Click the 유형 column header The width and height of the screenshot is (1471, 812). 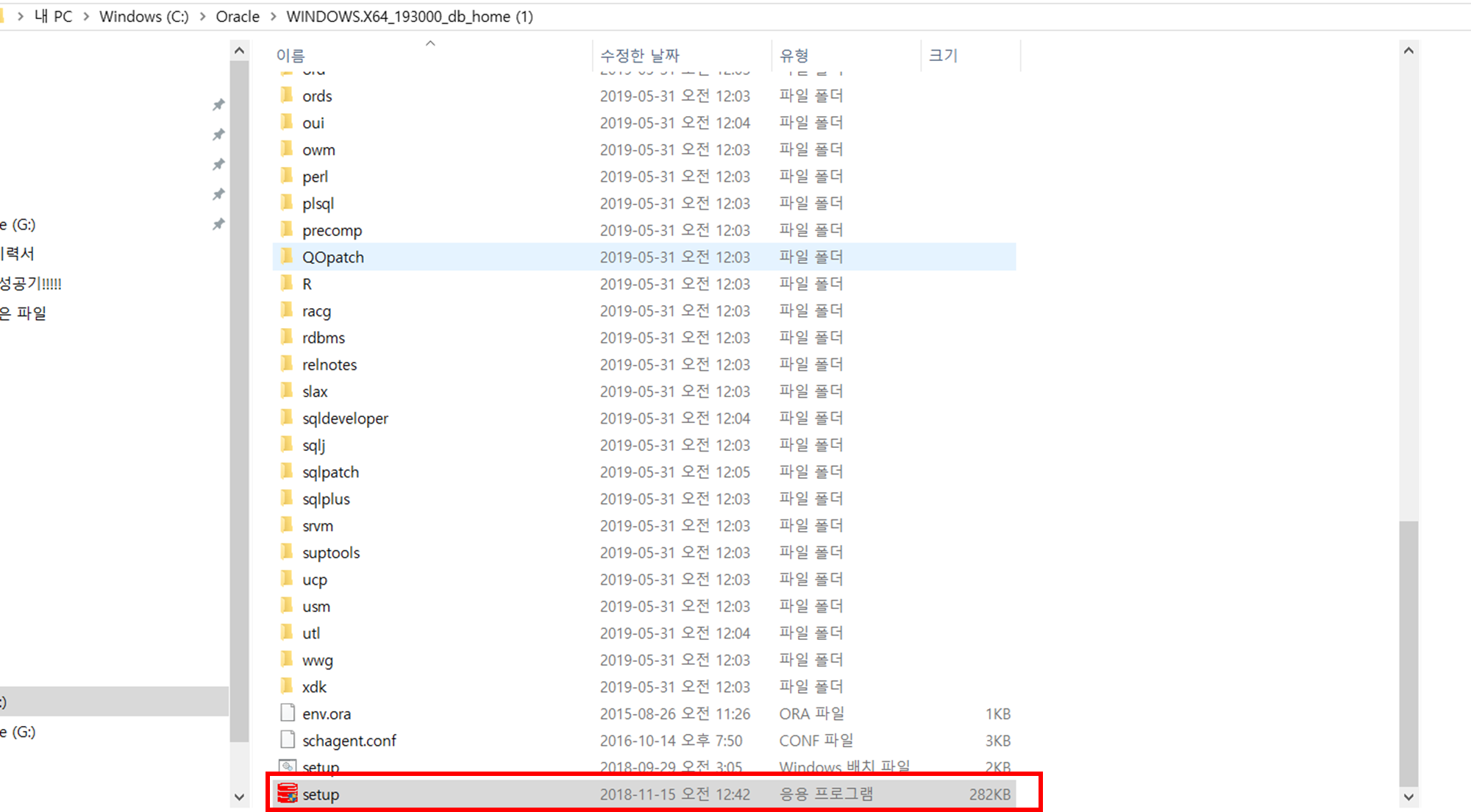click(x=794, y=55)
